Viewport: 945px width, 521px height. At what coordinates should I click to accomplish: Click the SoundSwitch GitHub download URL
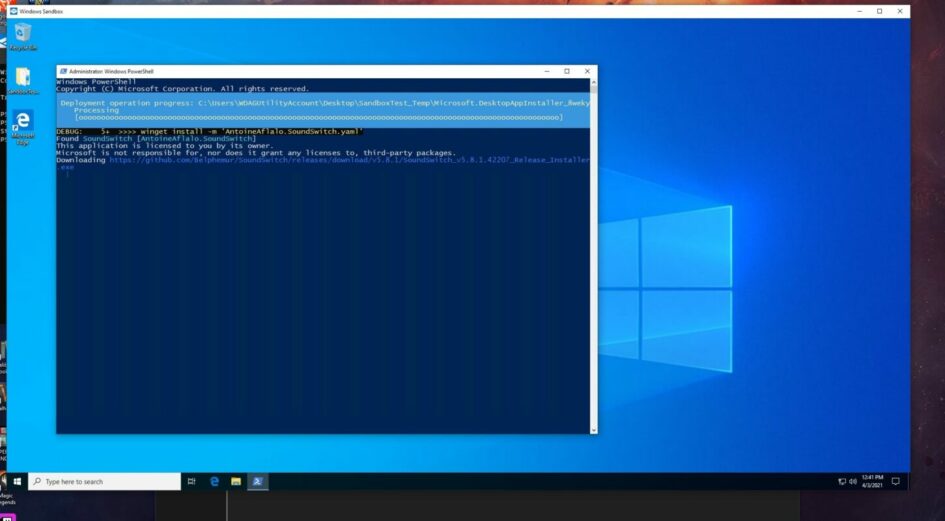tap(325, 163)
